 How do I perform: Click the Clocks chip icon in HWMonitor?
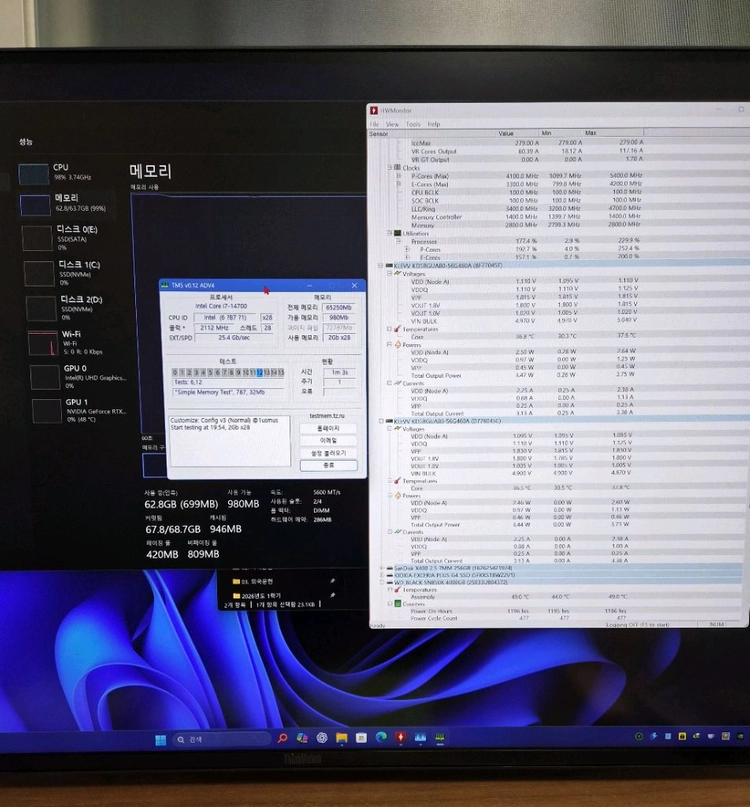pyautogui.click(x=397, y=167)
